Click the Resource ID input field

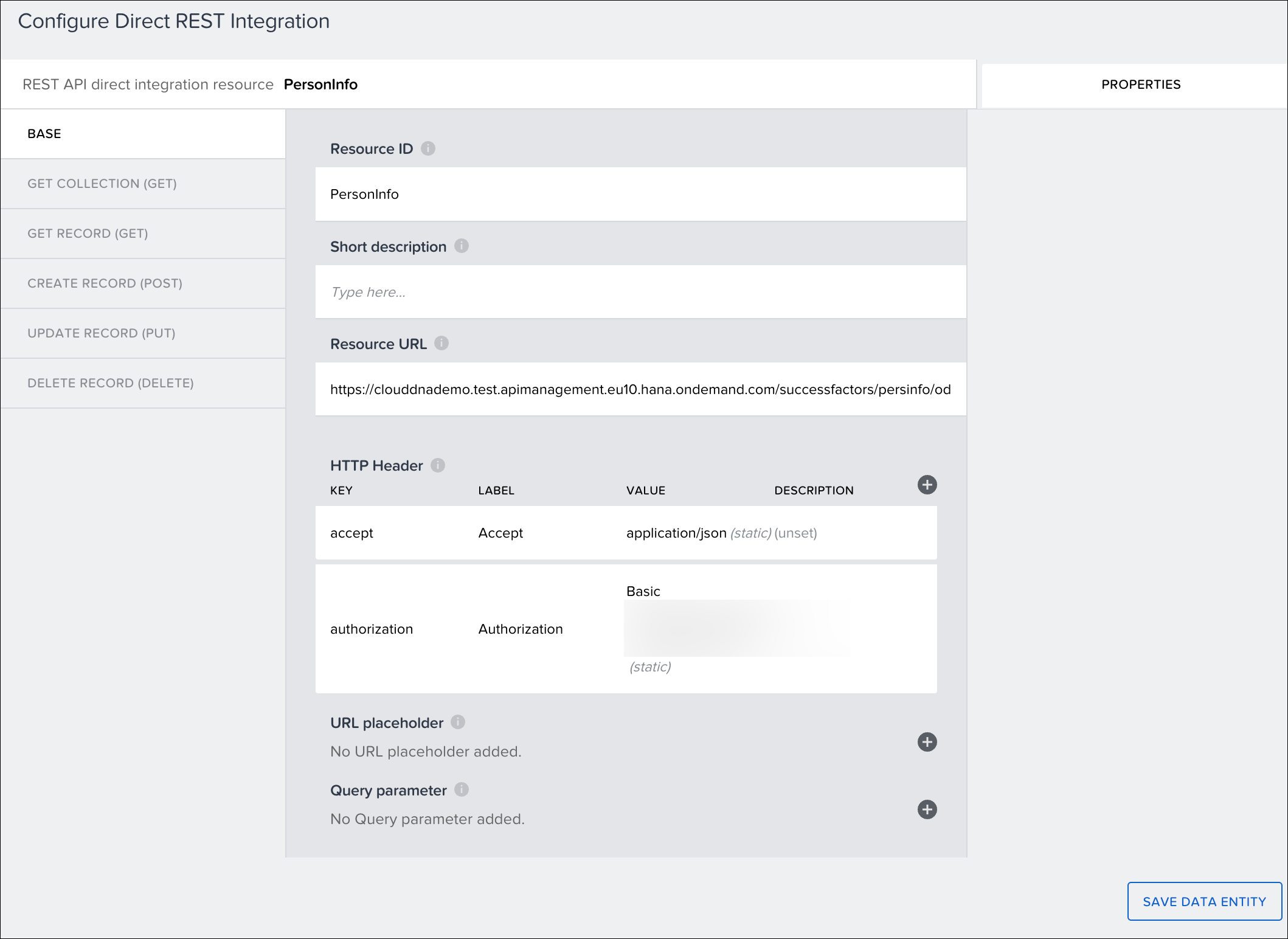[x=640, y=194]
